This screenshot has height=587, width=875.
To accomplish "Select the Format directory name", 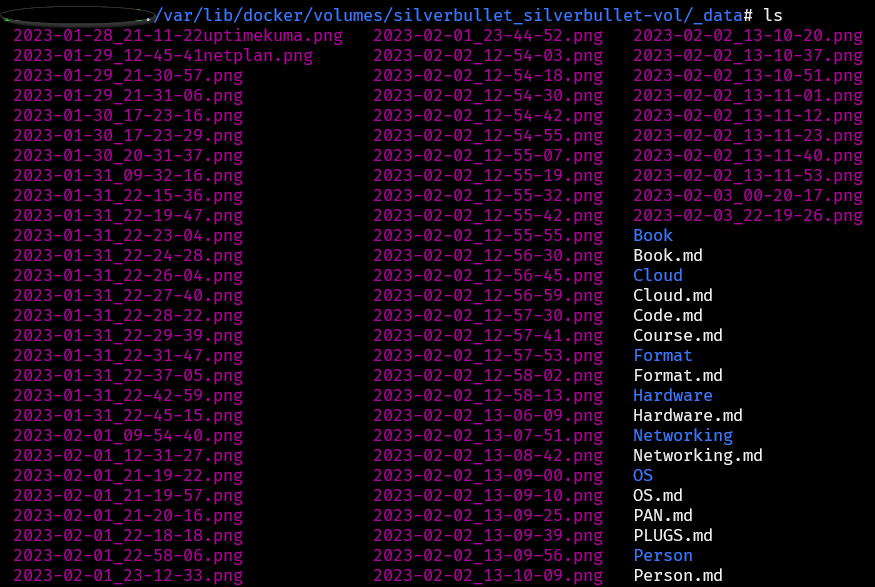I will [662, 355].
